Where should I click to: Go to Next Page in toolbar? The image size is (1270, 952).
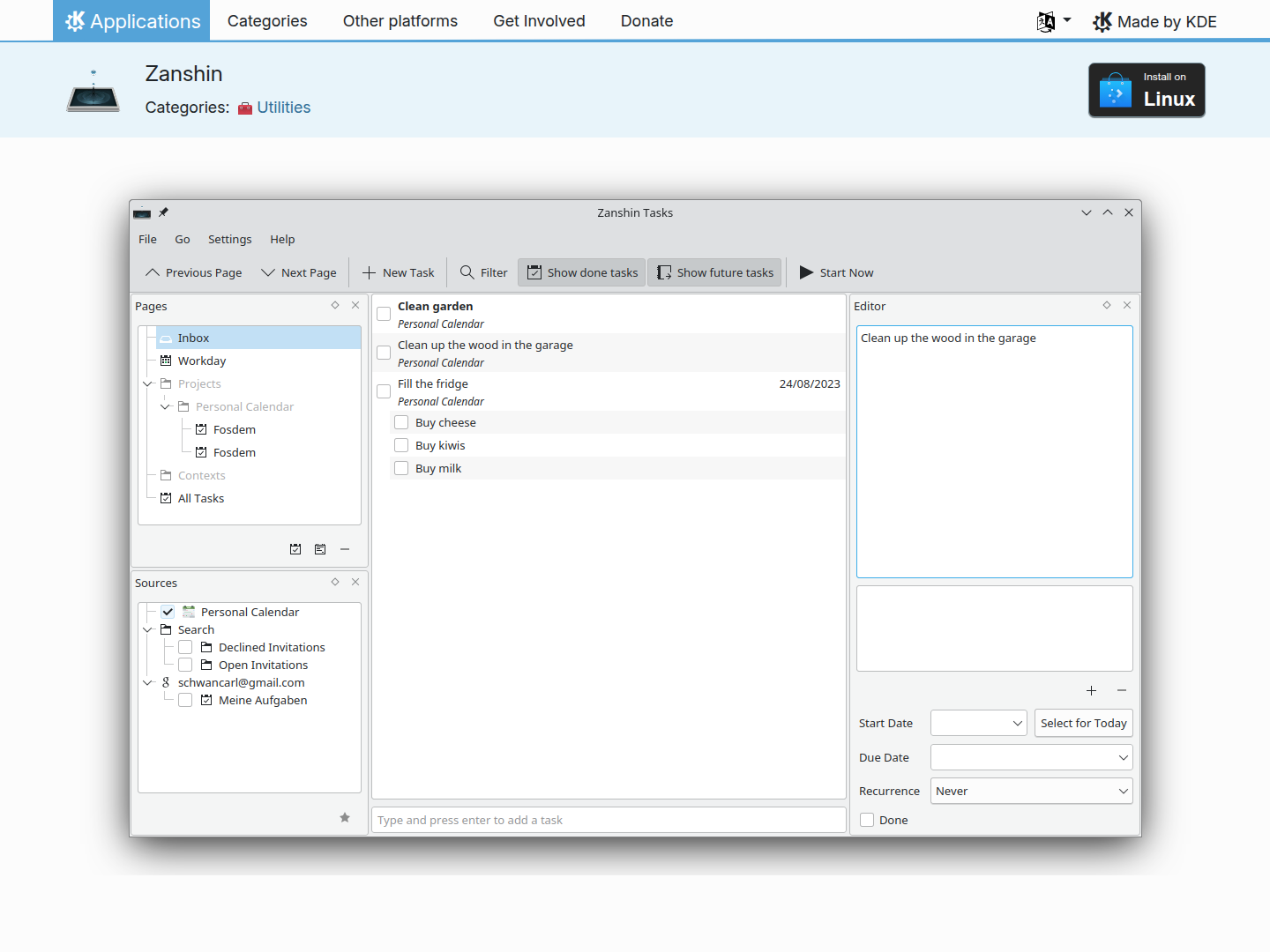coord(299,272)
